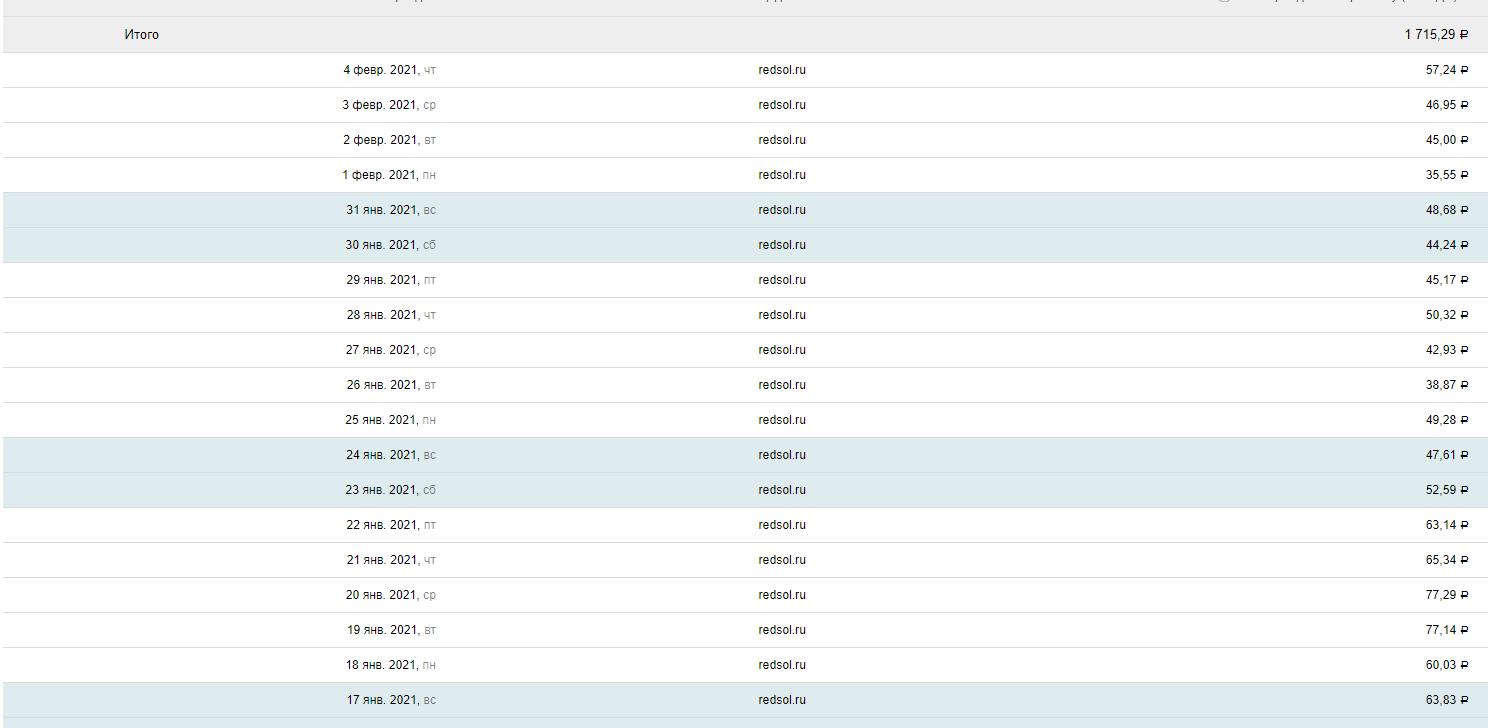
Task: Click the 24 янв. 2021 Sunday date
Action: click(x=390, y=455)
